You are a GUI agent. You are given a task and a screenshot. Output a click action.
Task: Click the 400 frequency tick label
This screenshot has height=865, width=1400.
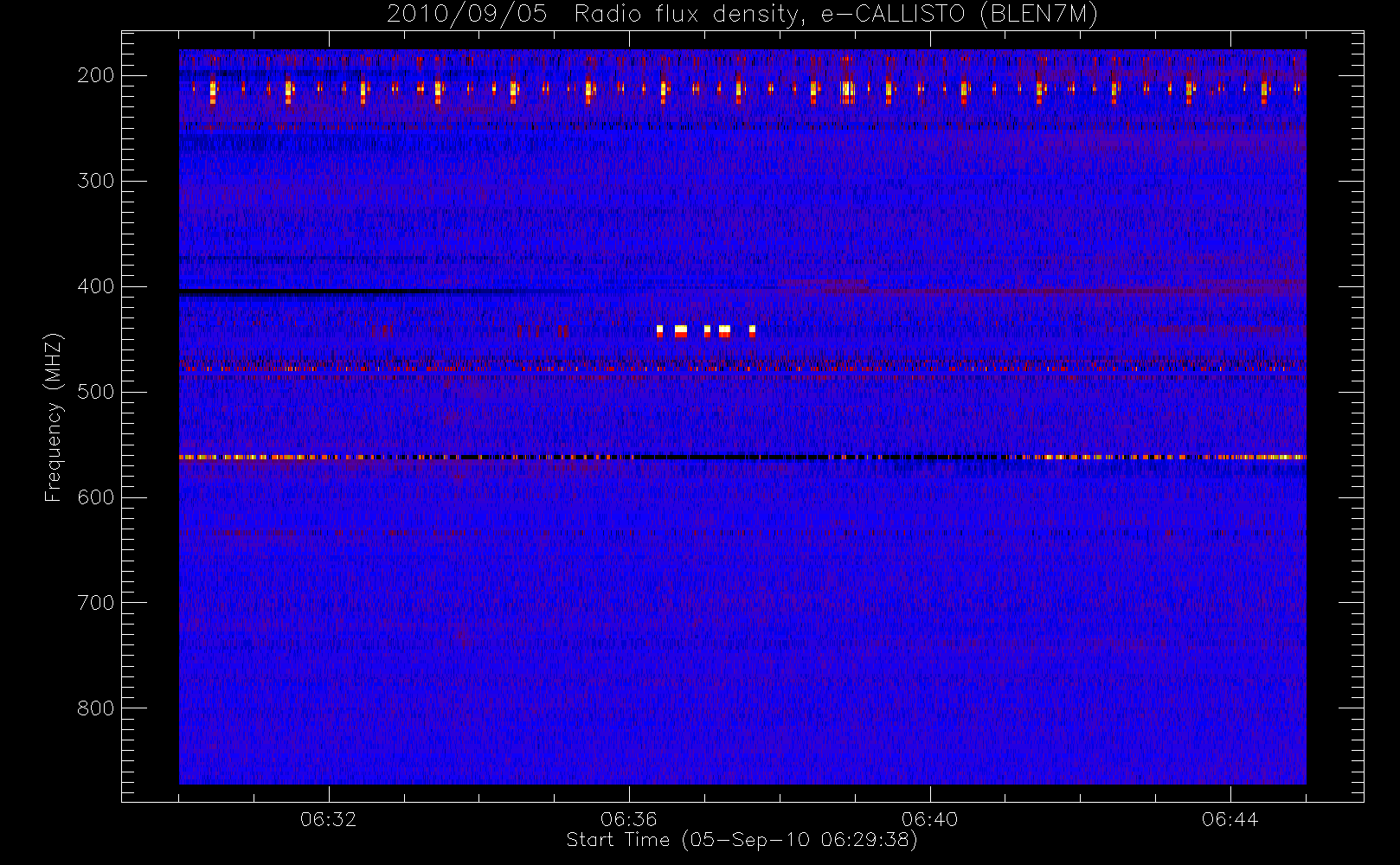click(x=95, y=286)
